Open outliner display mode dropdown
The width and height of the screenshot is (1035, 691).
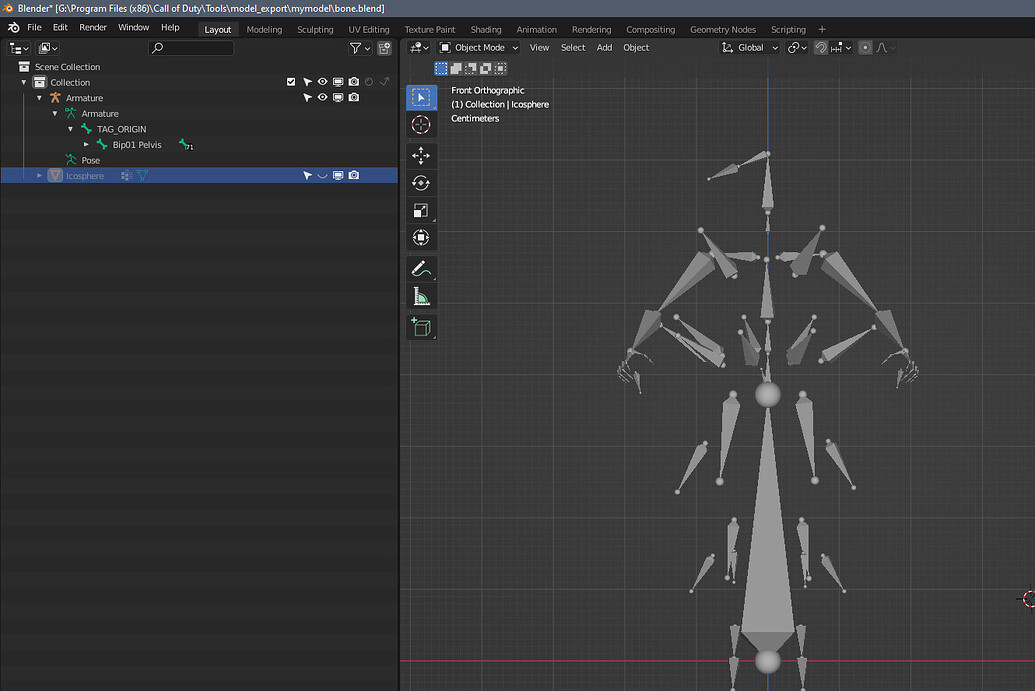tap(48, 48)
